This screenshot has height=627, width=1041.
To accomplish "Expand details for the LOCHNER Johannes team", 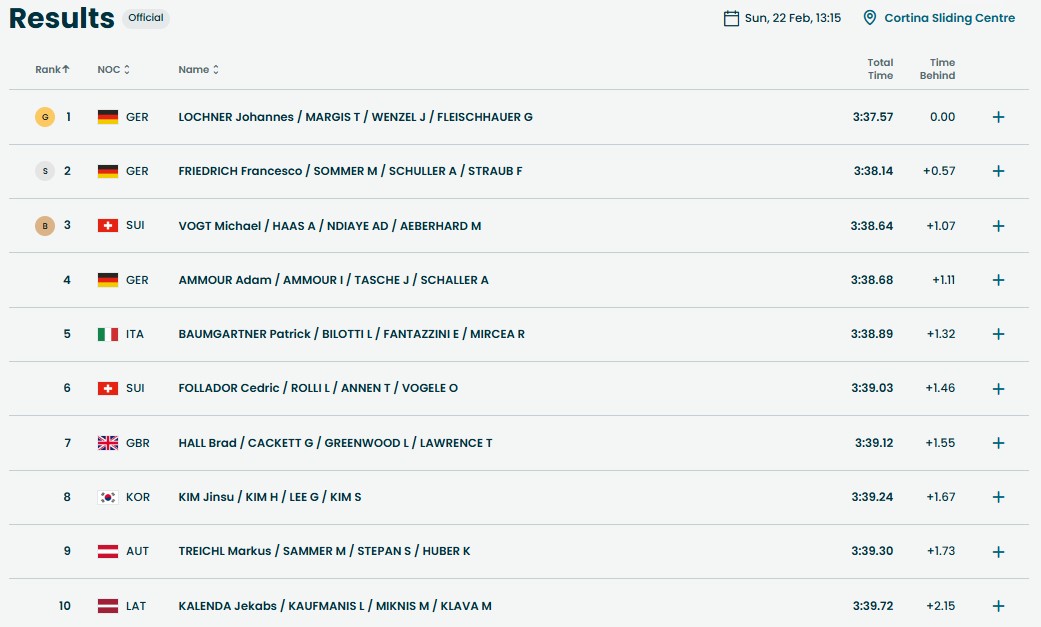I will pyautogui.click(x=998, y=117).
